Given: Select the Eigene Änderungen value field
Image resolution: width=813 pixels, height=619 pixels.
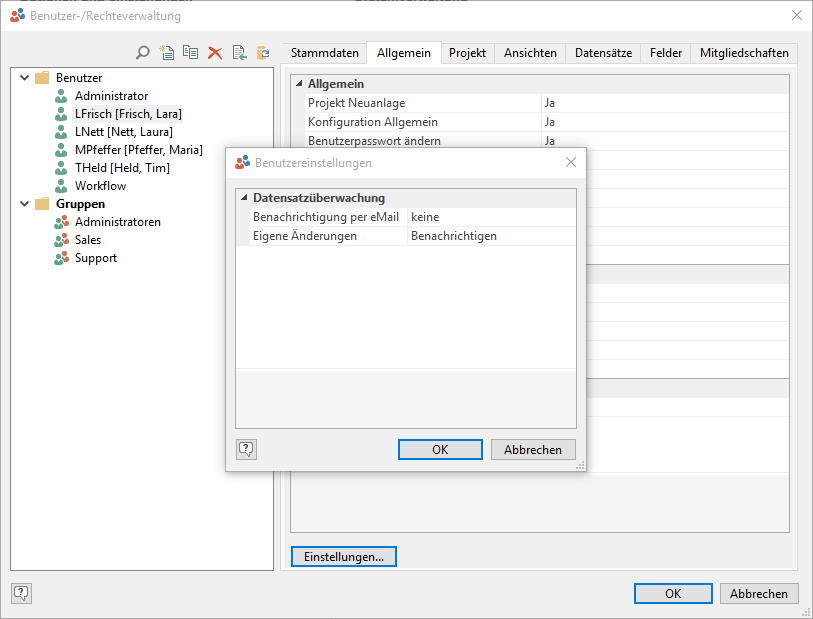Looking at the screenshot, I should click(x=490, y=236).
